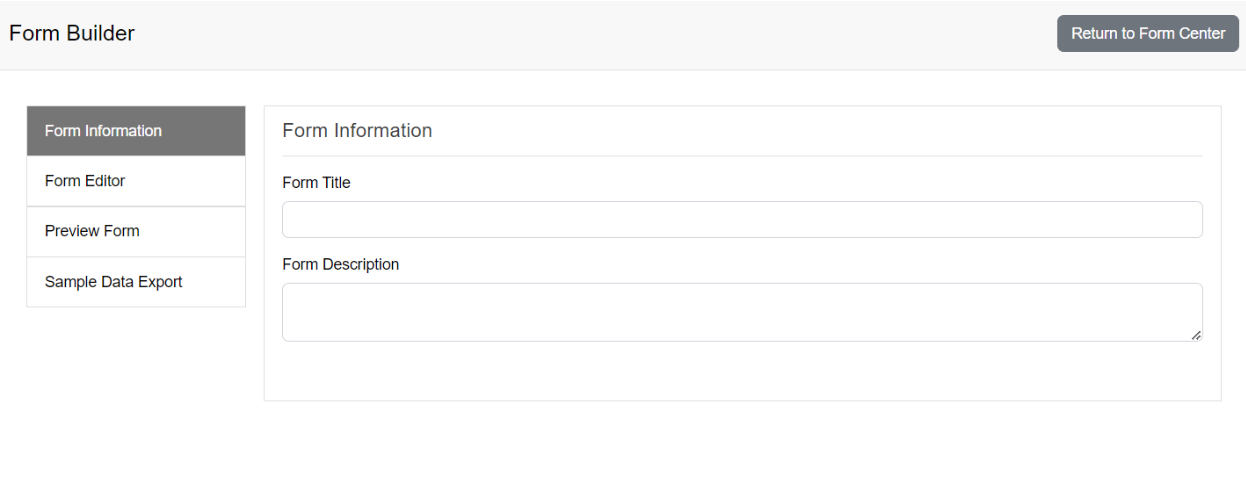The image size is (1246, 477).
Task: Click the highlighted Form Information menu item
Action: [x=136, y=131]
